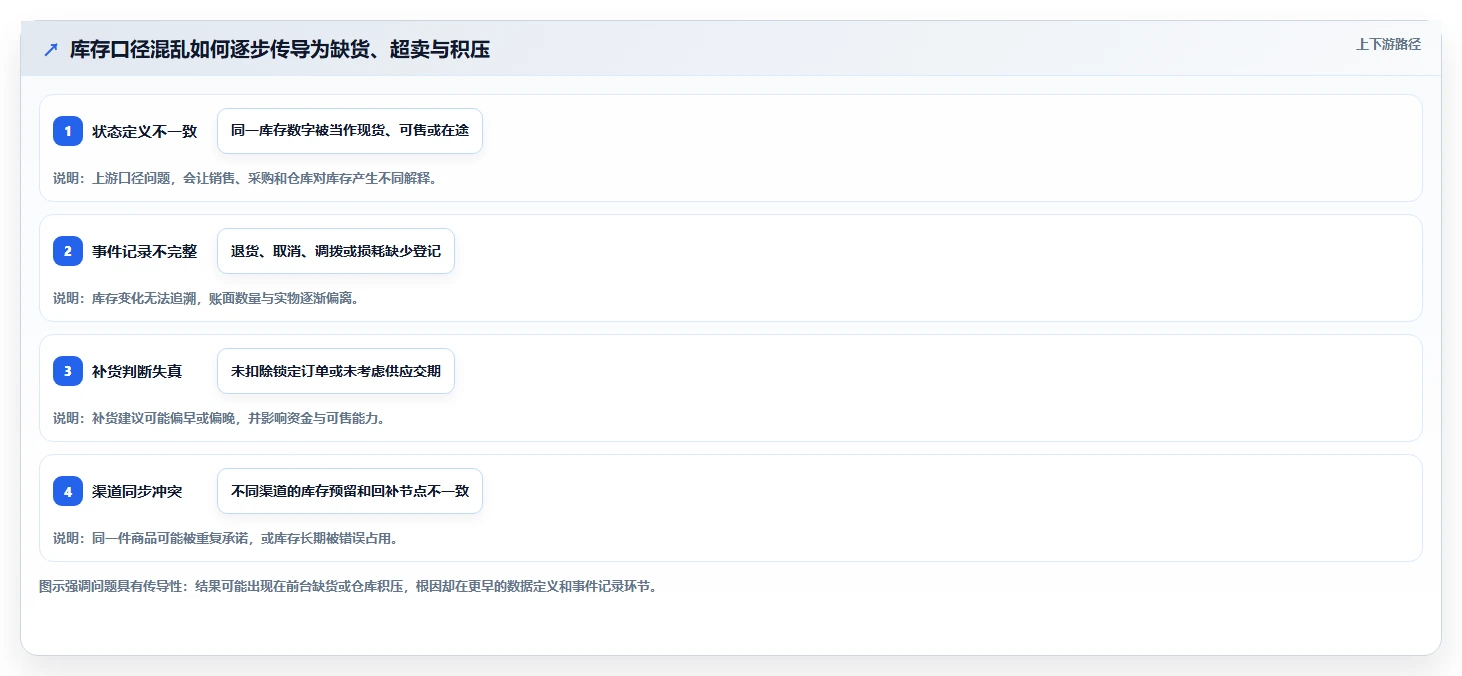Select the step 1 number badge
This screenshot has height=676, width=1462.
pyautogui.click(x=68, y=131)
